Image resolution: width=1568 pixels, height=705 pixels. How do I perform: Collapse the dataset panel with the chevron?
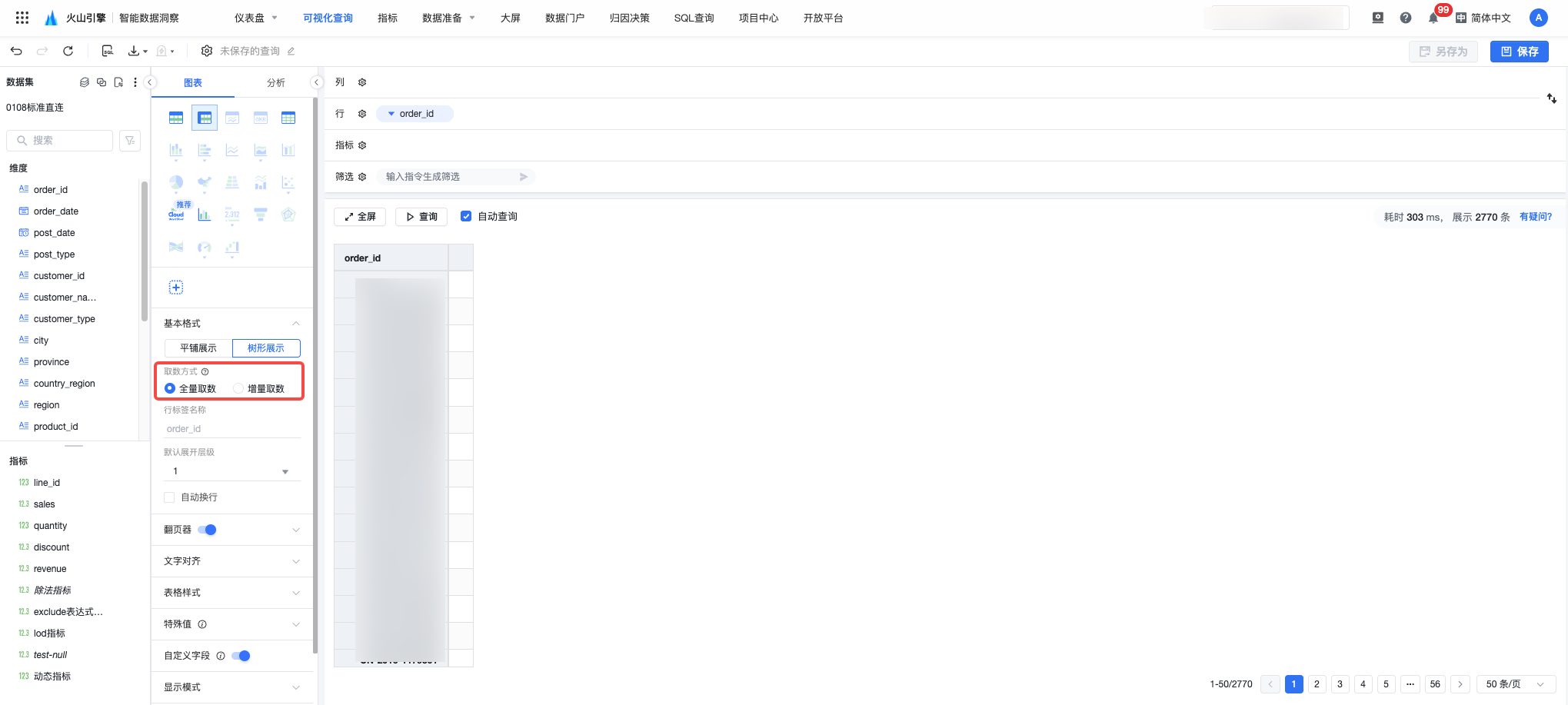pos(151,82)
